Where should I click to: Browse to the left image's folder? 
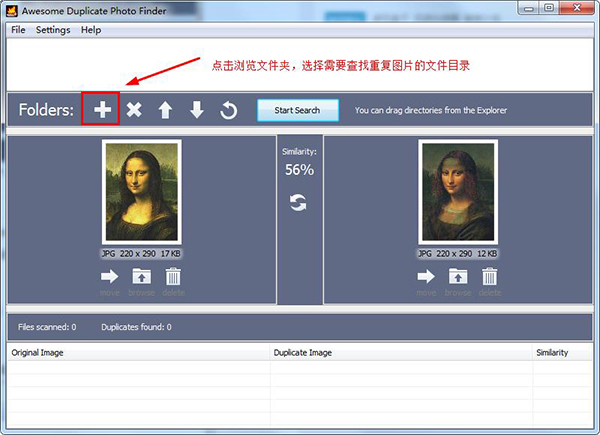tap(142, 276)
